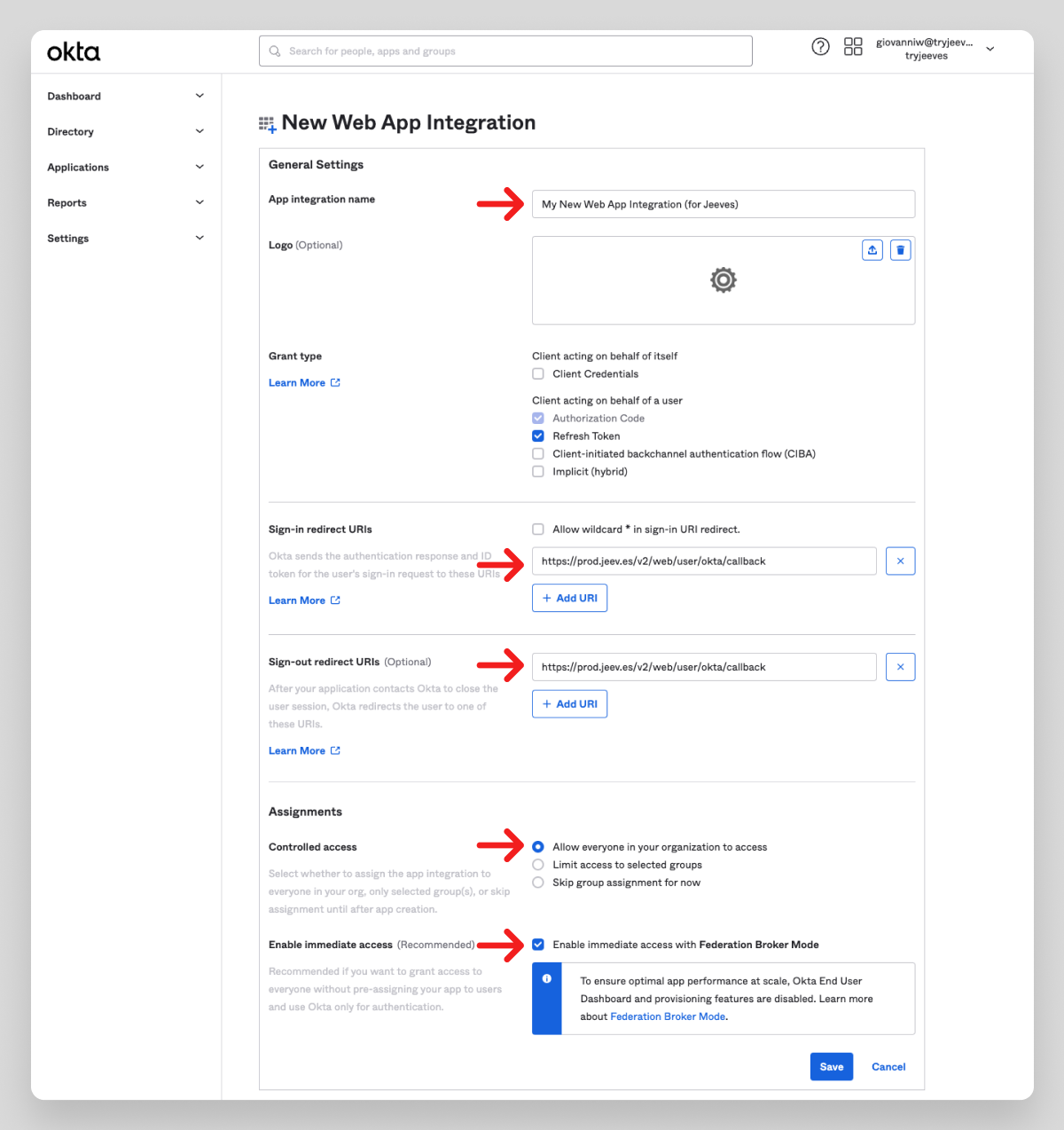Click the logo delete trash icon
The height and width of the screenshot is (1130, 1064).
coord(900,250)
